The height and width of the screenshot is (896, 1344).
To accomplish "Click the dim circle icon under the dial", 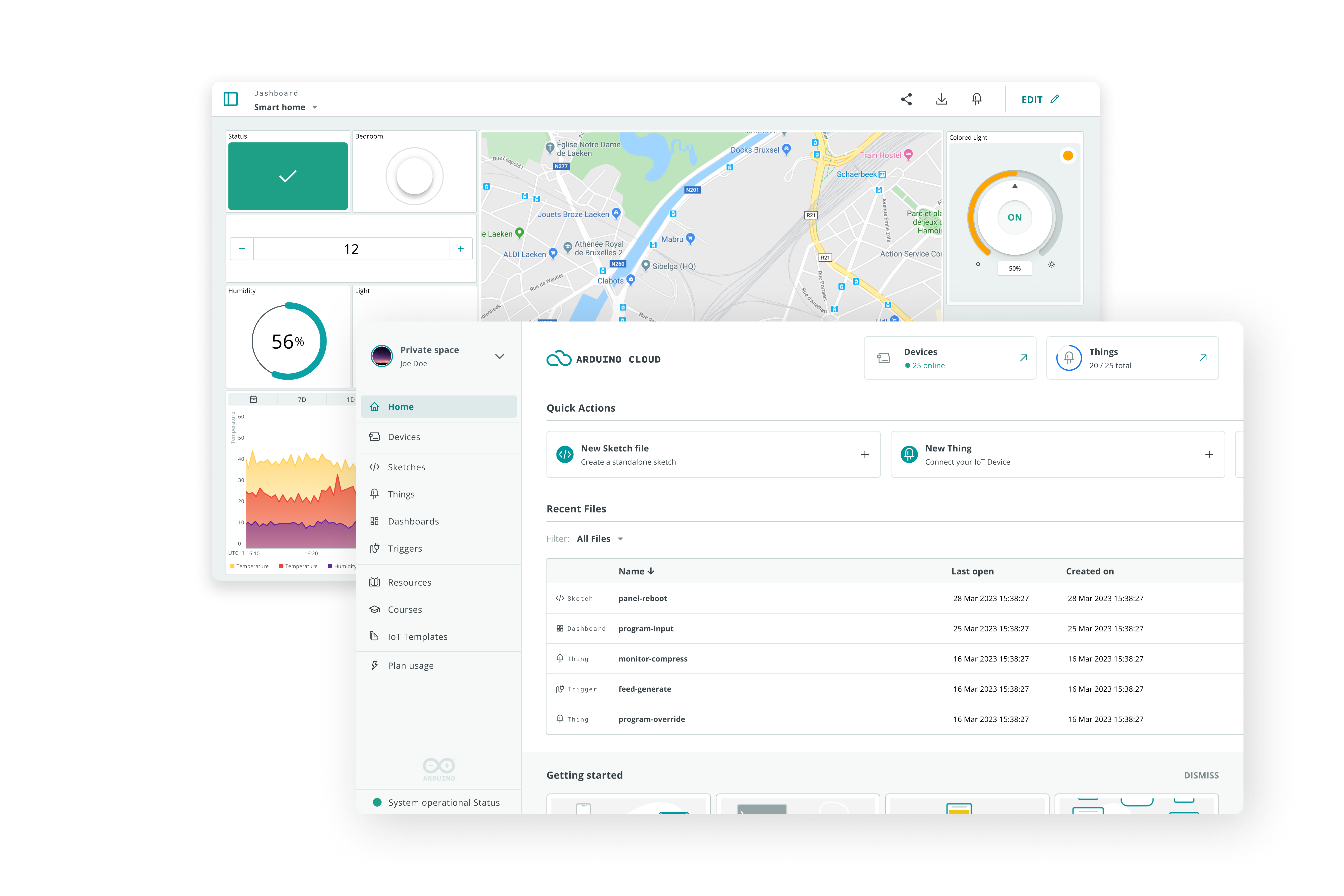I will tap(978, 264).
